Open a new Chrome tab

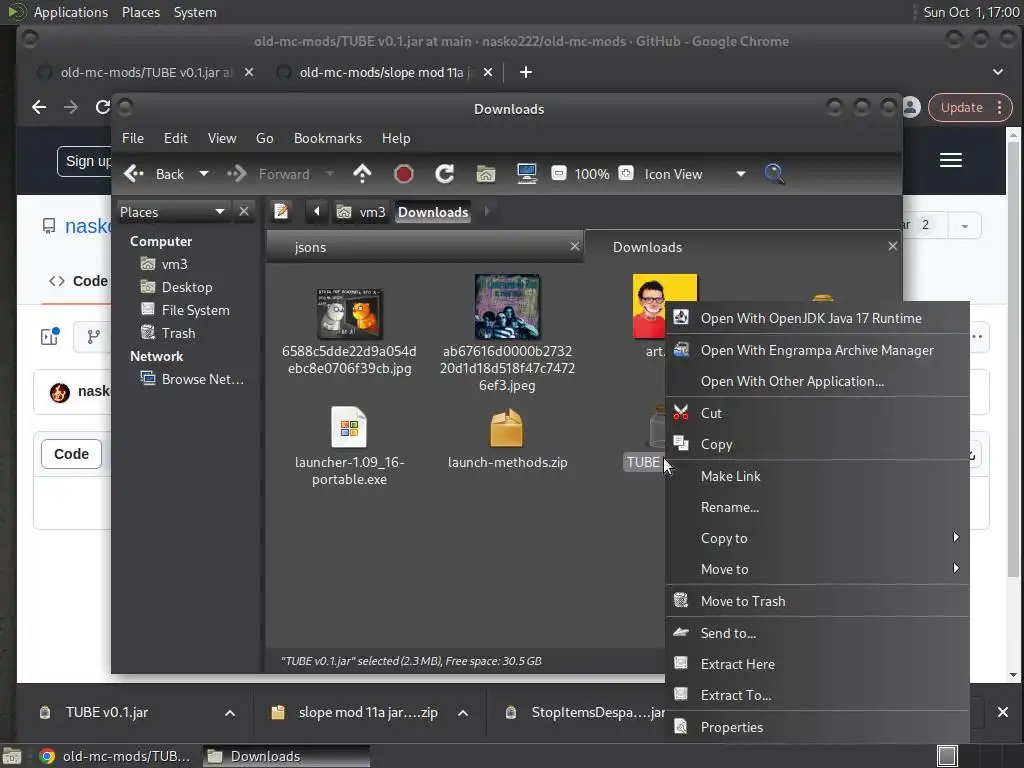(x=526, y=72)
